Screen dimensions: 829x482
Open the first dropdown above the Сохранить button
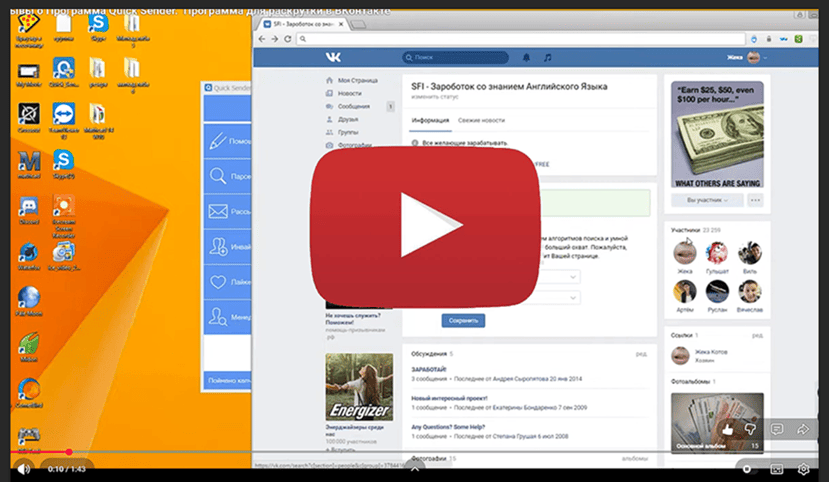(x=560, y=277)
